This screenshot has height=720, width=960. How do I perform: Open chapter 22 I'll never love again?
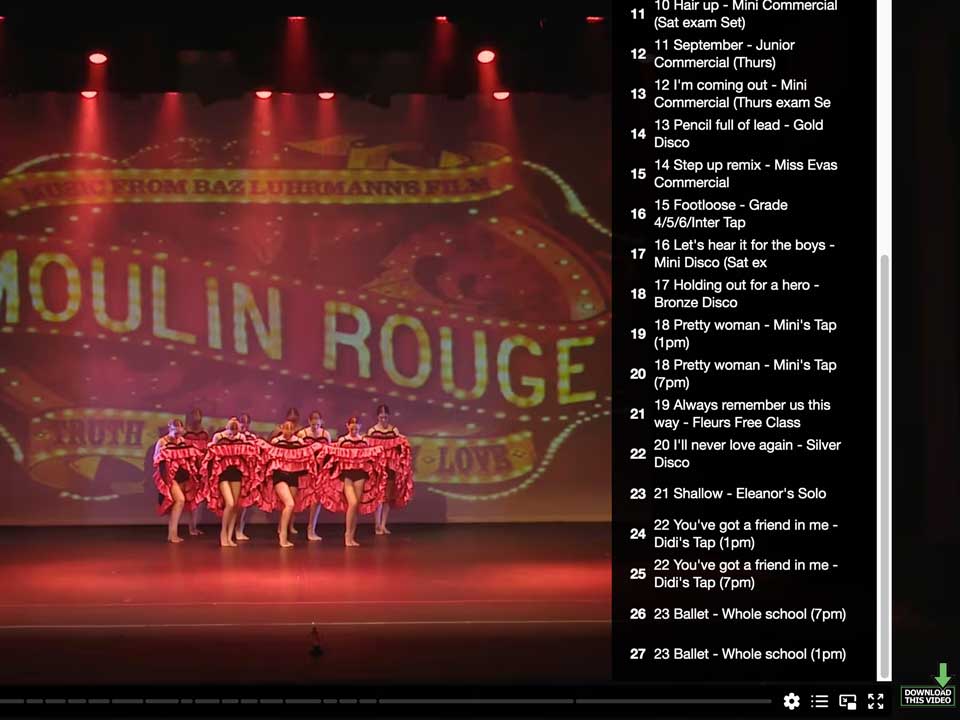point(744,454)
